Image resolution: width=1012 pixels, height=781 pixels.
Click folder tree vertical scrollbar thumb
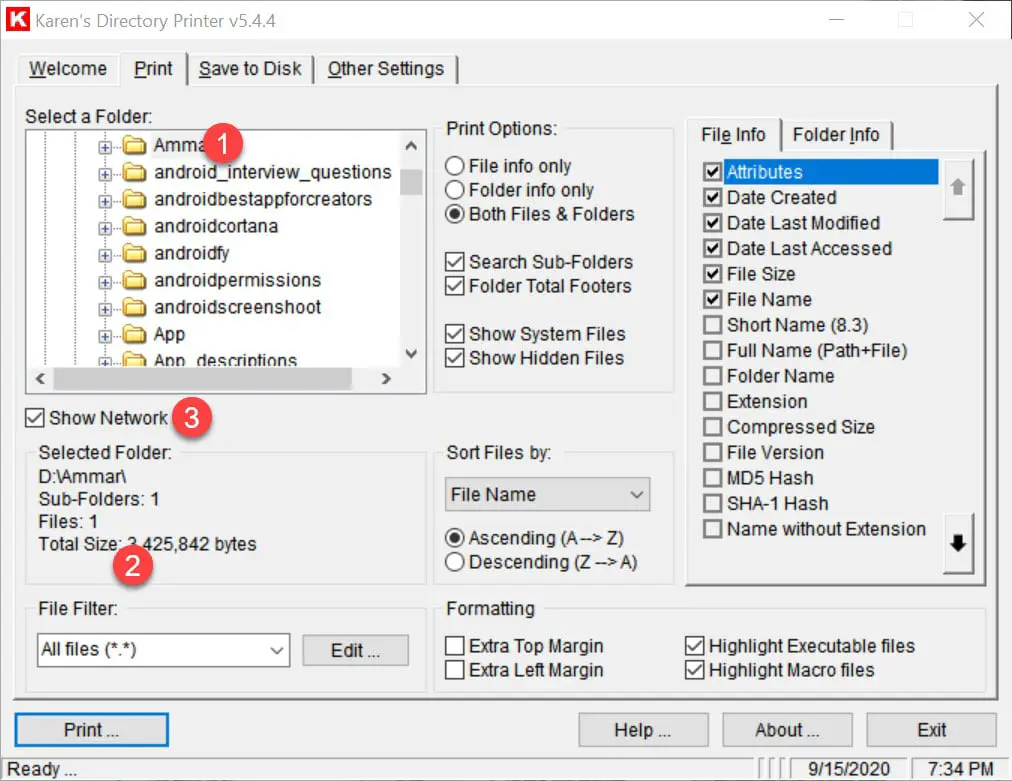pyautogui.click(x=411, y=182)
